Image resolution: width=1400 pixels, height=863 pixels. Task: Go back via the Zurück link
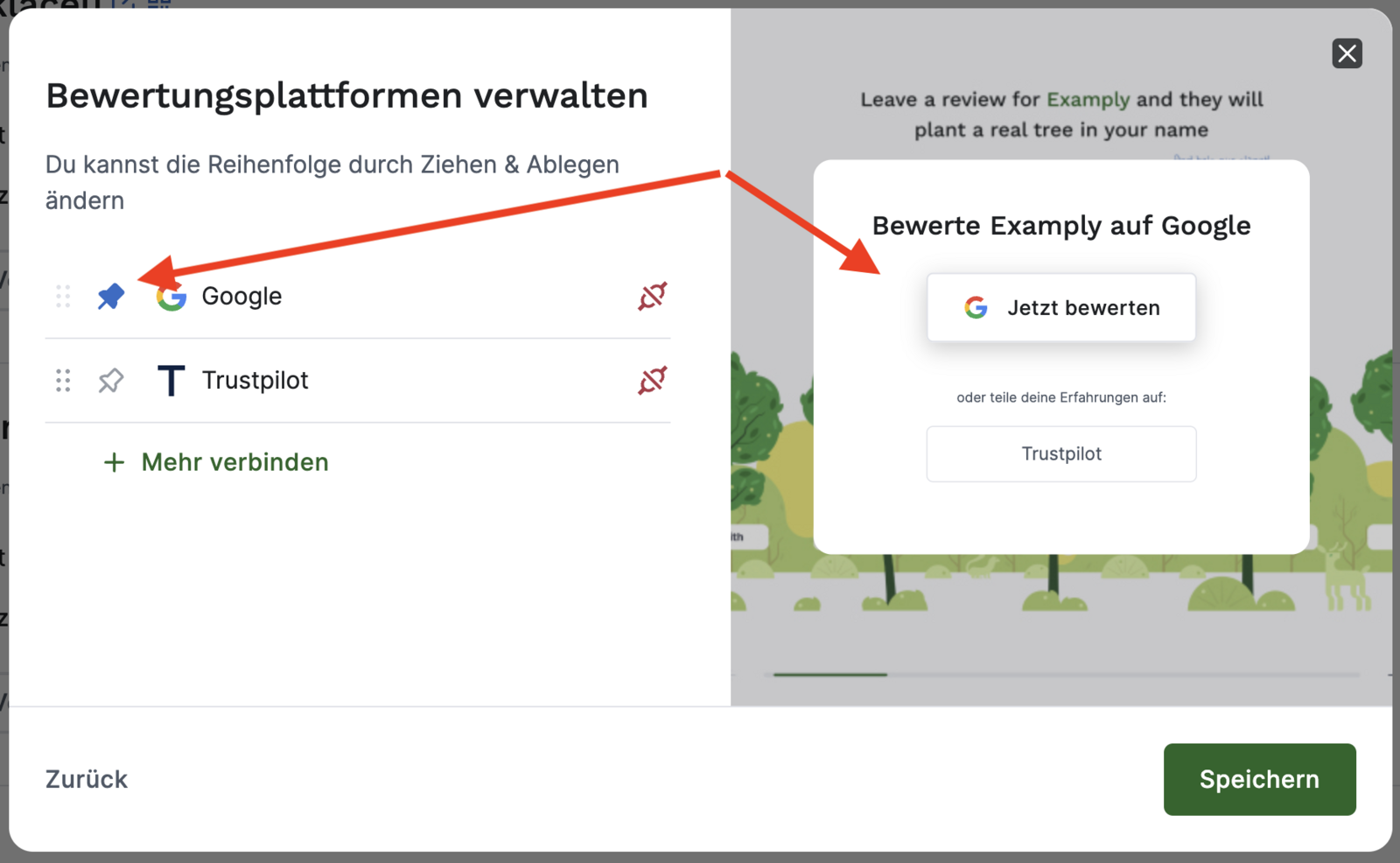pyautogui.click(x=86, y=779)
